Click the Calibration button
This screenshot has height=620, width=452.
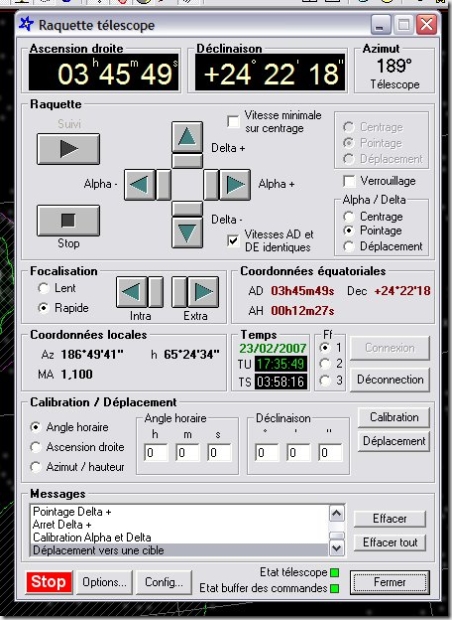tap(394, 418)
